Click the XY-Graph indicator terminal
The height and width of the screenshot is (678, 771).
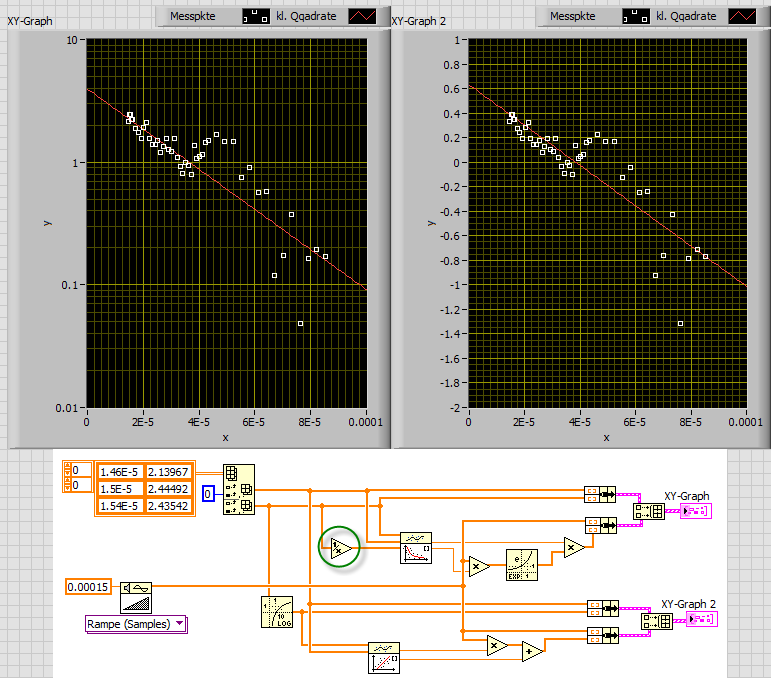click(695, 511)
